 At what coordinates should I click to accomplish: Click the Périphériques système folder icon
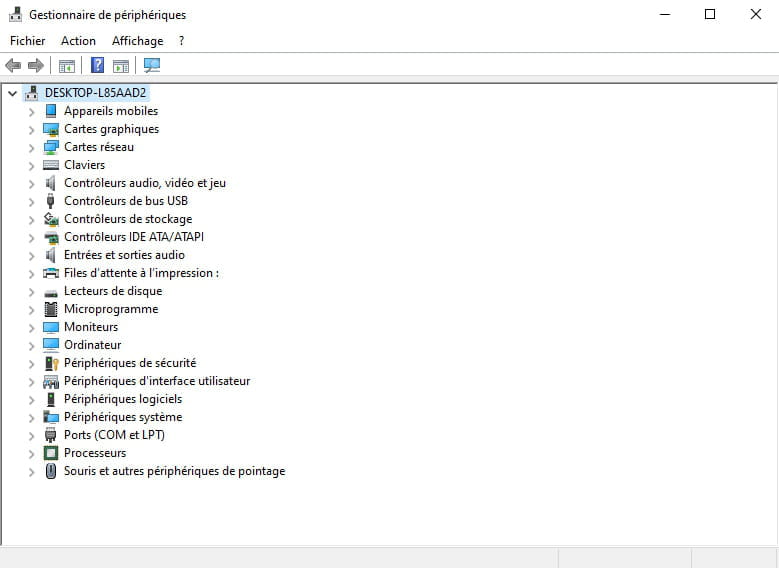pyautogui.click(x=51, y=417)
